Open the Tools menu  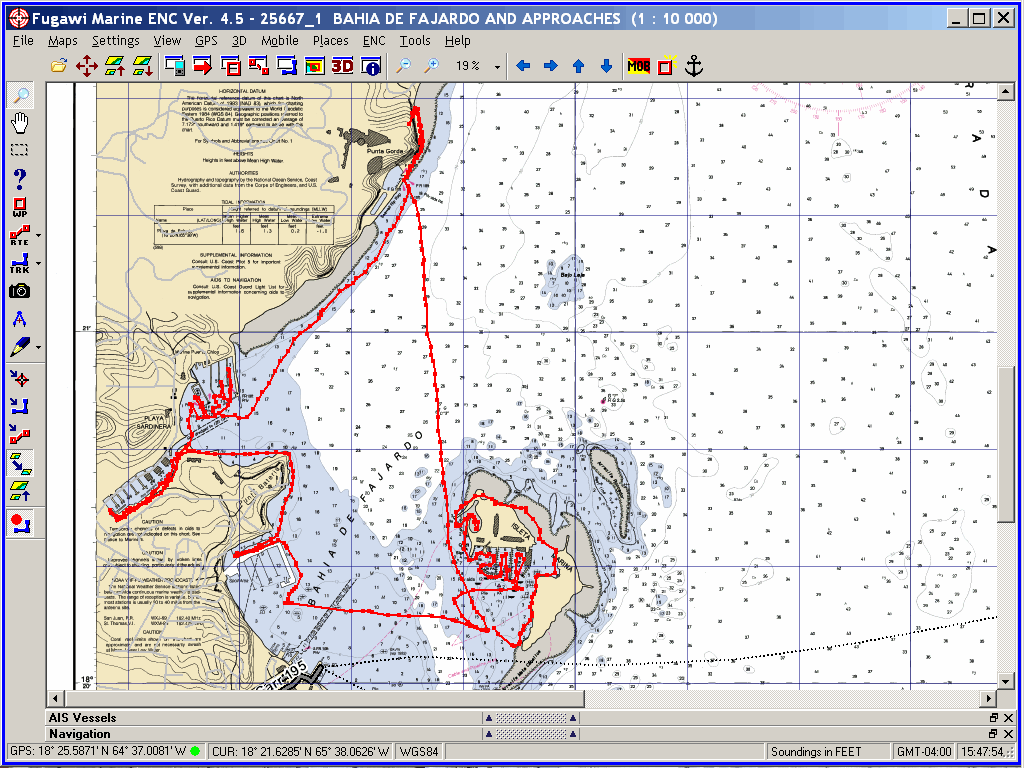tap(415, 40)
